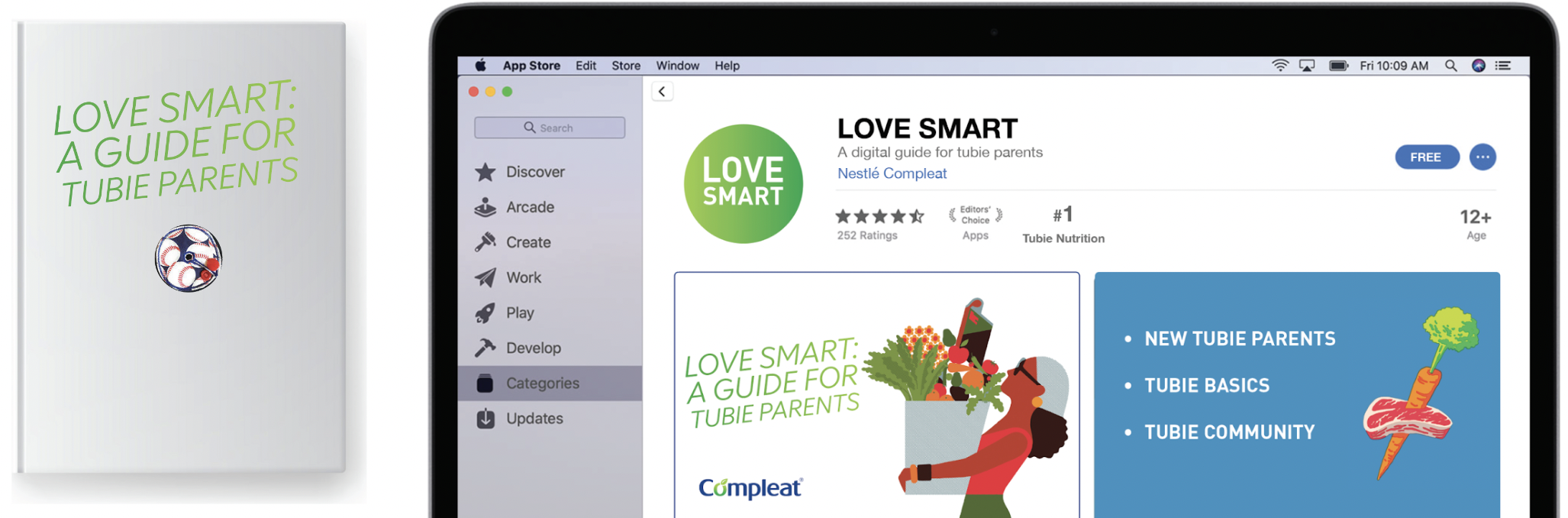Open the Edit menu
Image resolution: width=1568 pixels, height=518 pixels.
tap(586, 66)
